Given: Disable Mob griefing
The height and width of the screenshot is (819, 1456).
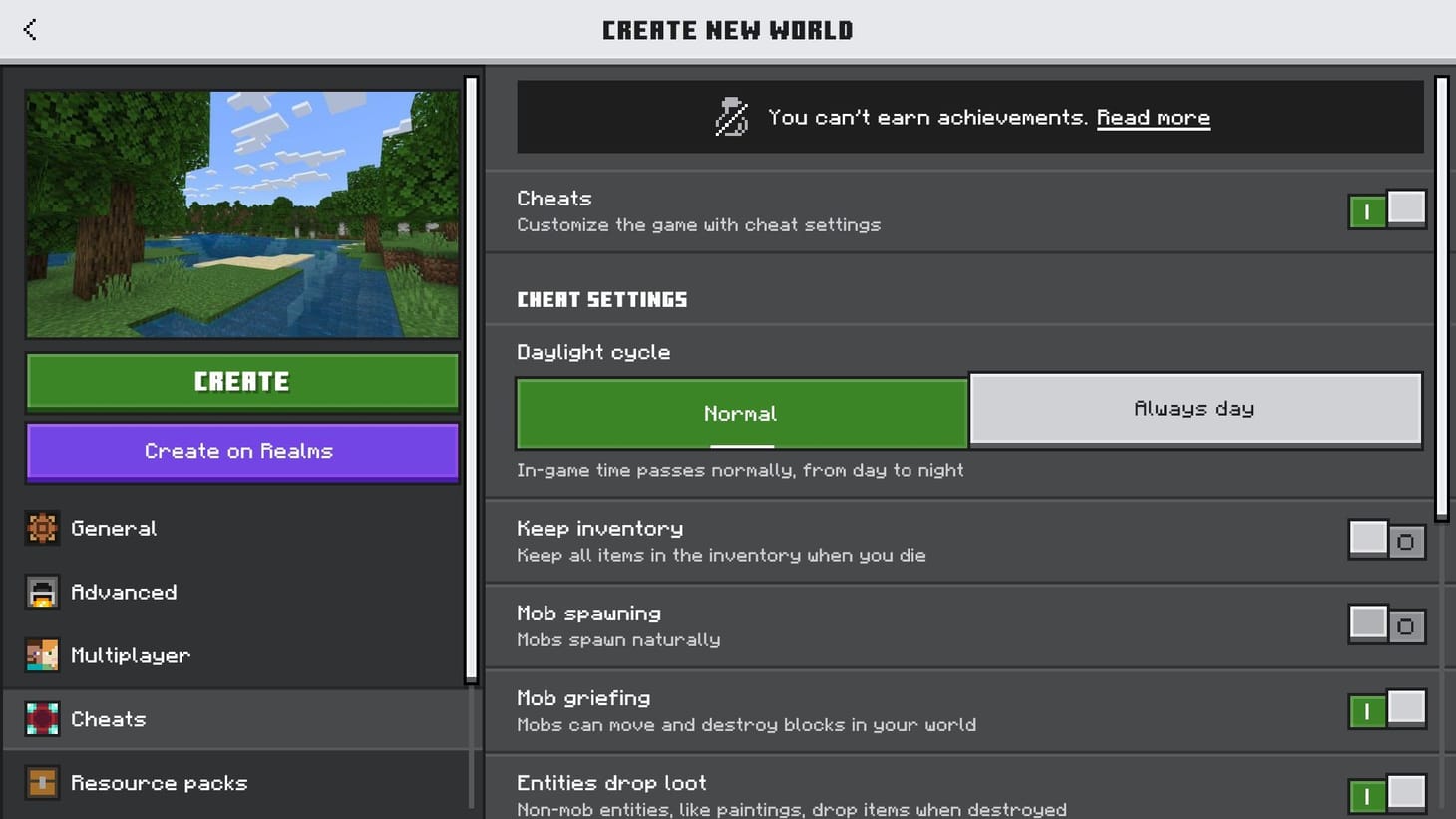Looking at the screenshot, I should coord(1386,710).
